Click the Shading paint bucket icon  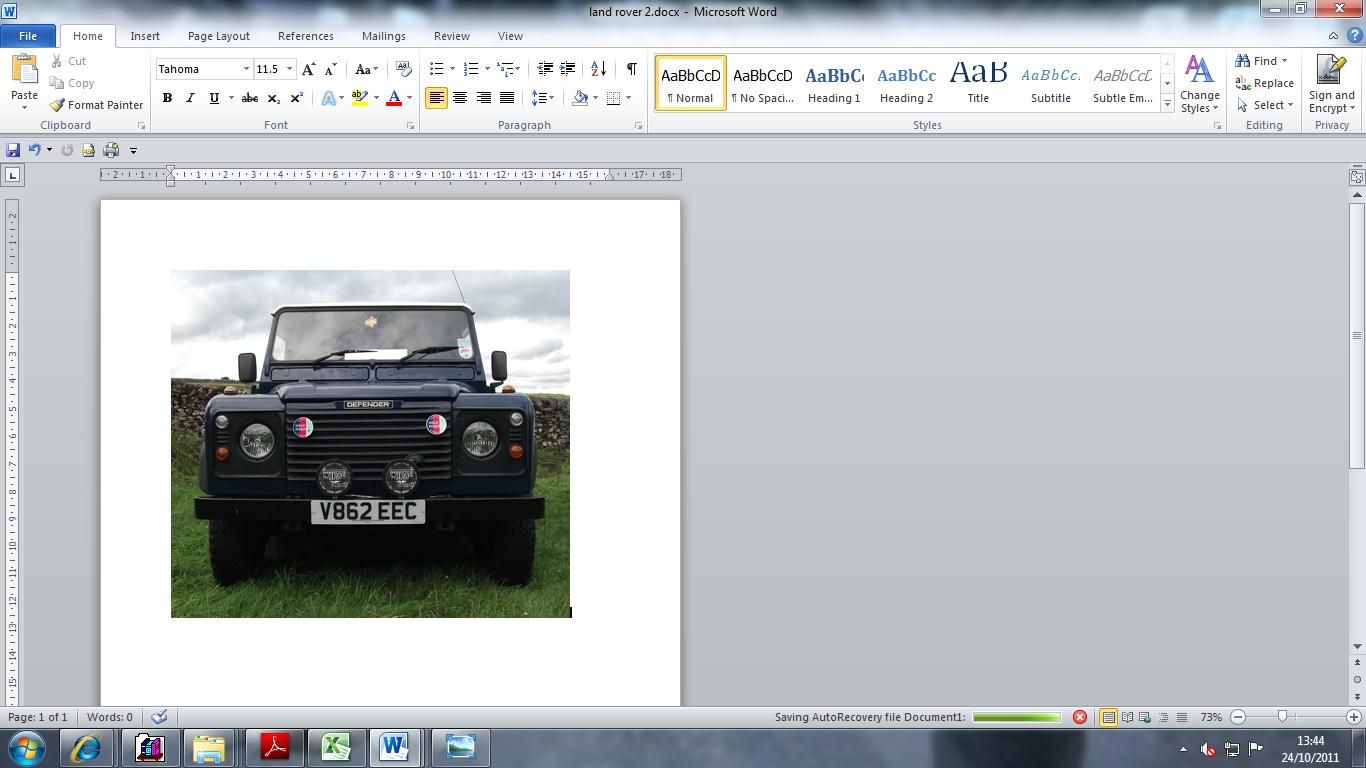580,98
